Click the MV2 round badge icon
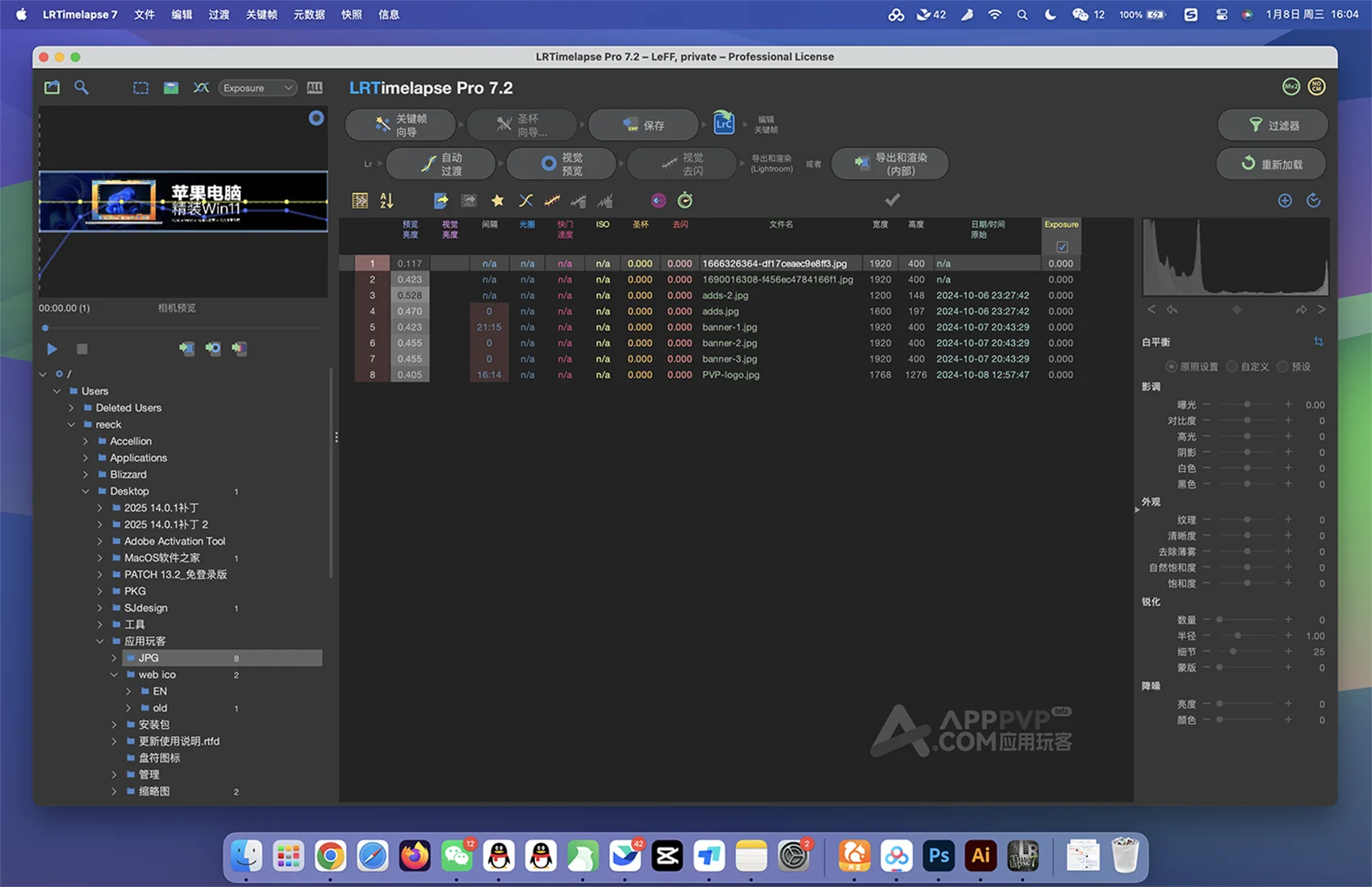The height and width of the screenshot is (887, 1372). point(1290,86)
